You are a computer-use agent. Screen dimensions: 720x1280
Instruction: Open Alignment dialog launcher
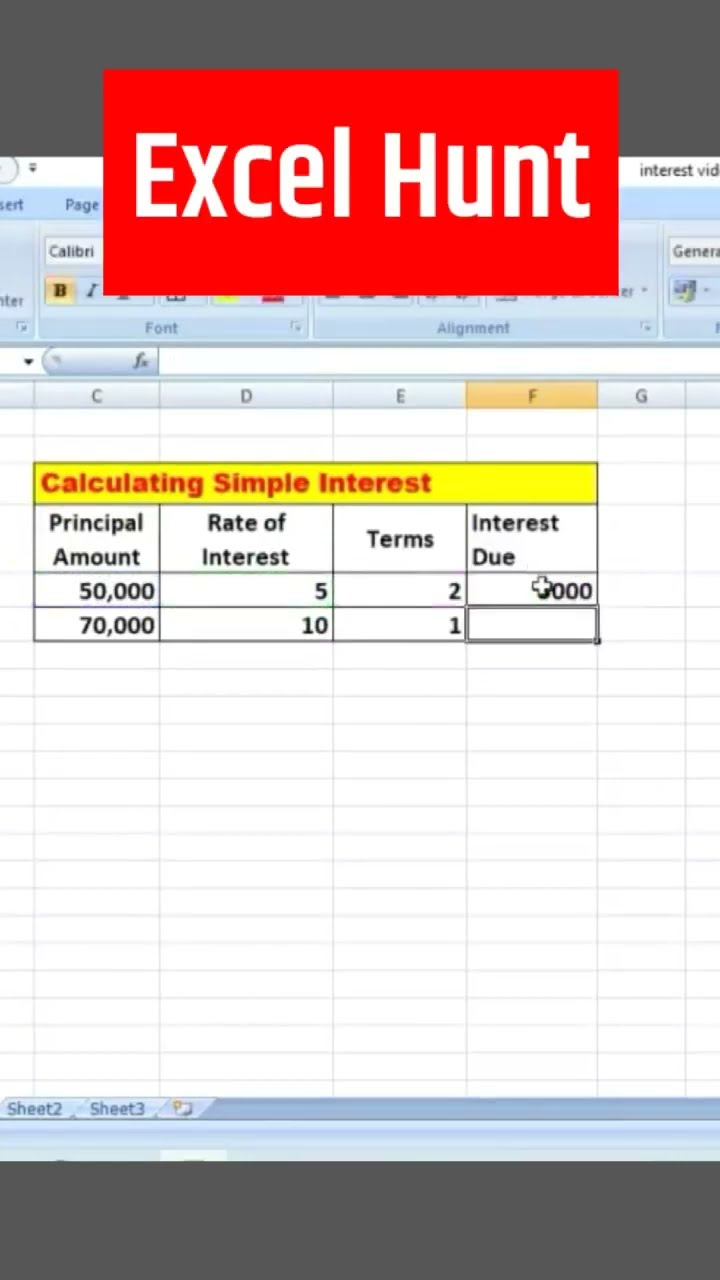point(646,327)
